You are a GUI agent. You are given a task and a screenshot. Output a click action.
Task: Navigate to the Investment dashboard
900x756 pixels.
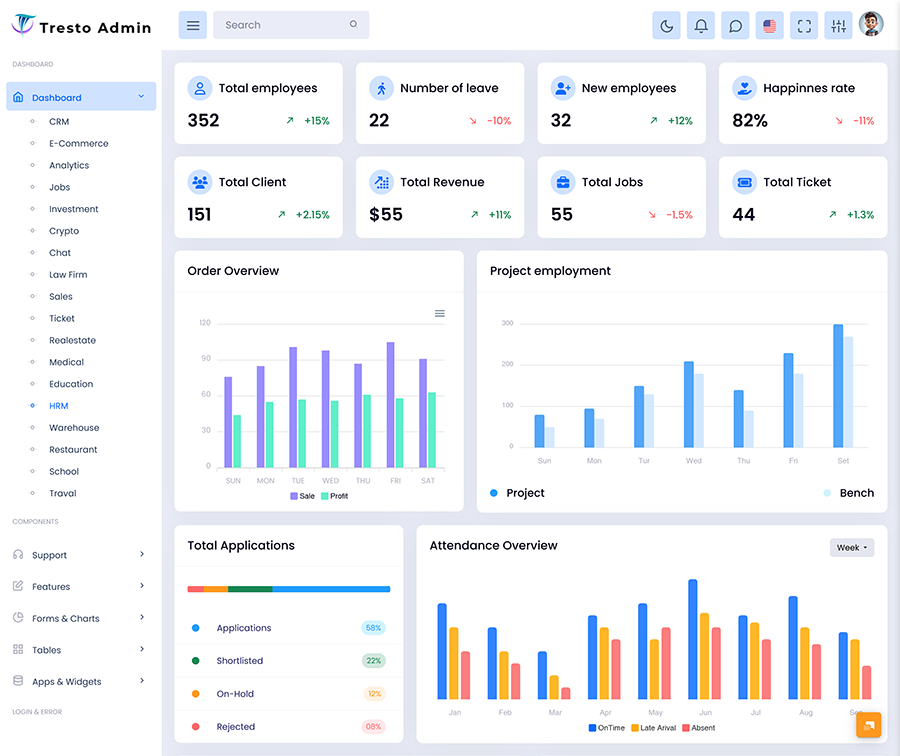coord(73,209)
